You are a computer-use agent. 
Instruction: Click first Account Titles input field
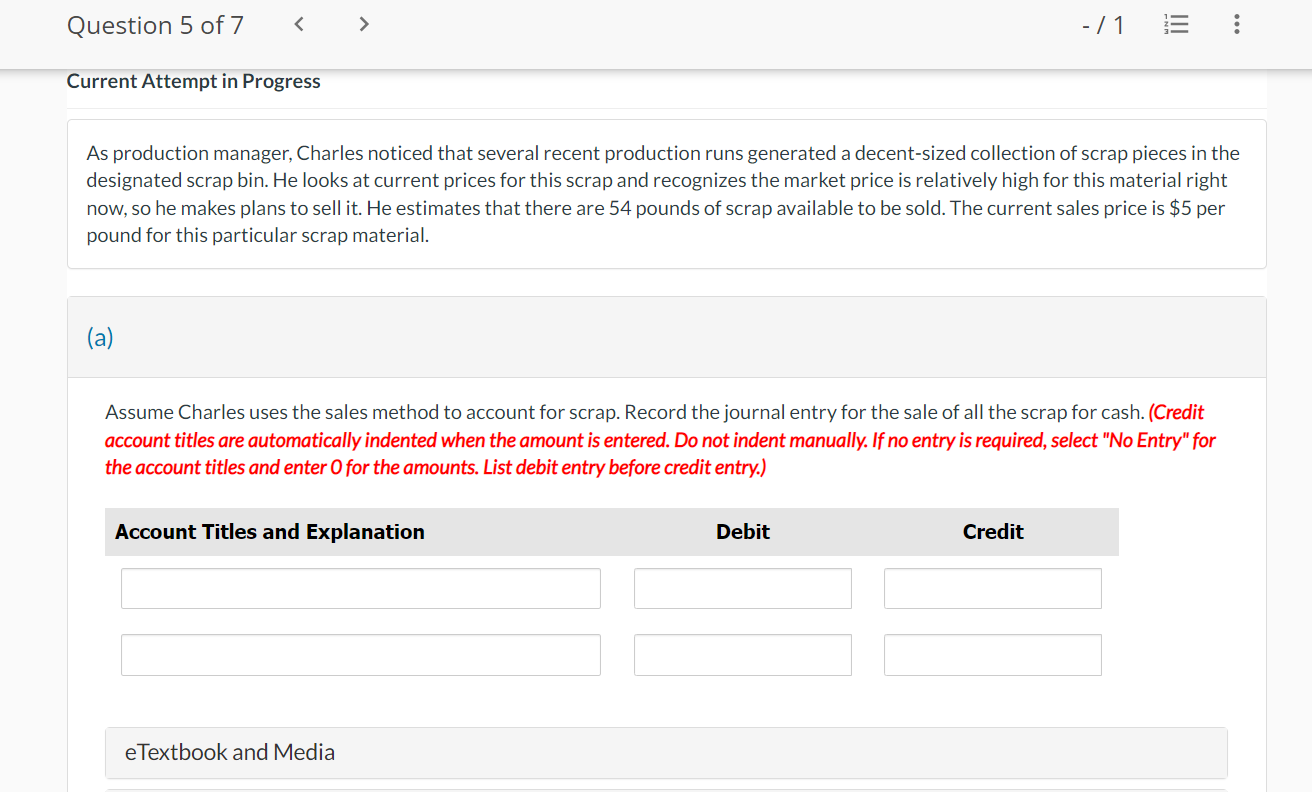(x=361, y=588)
